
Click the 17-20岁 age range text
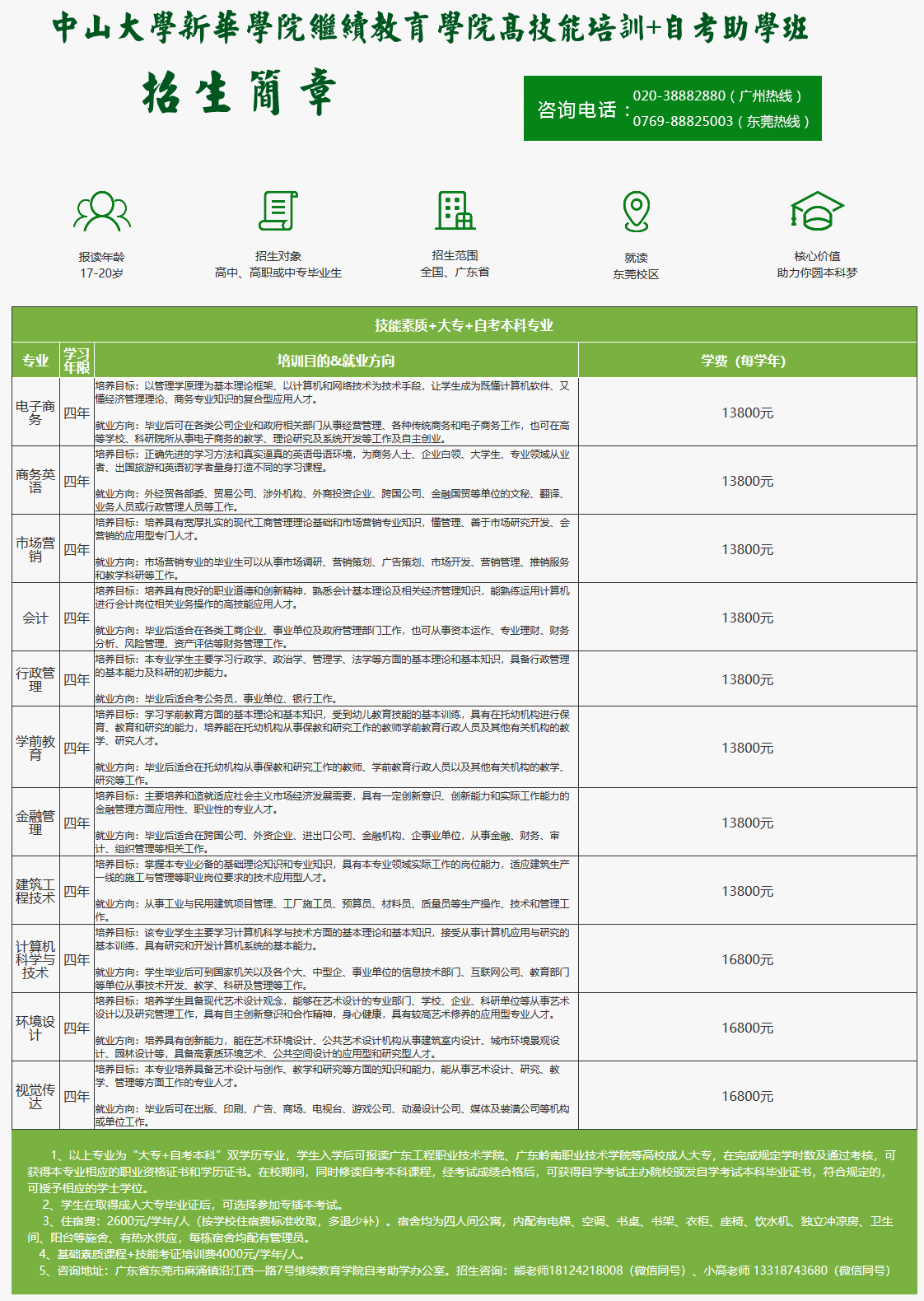click(x=102, y=273)
